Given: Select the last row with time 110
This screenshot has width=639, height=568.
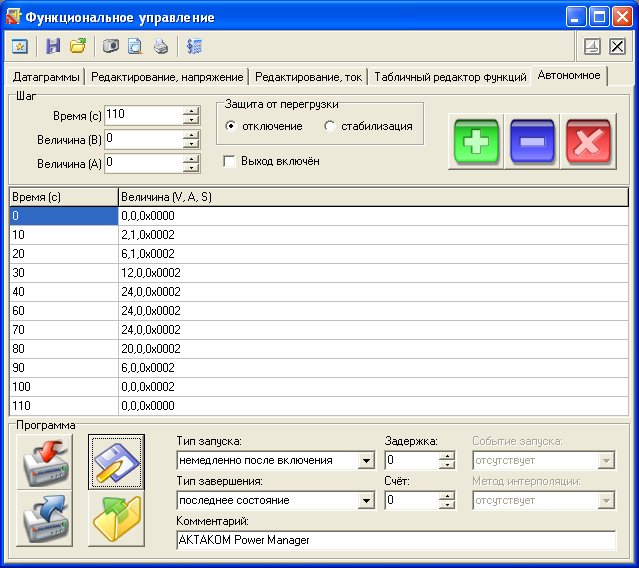Looking at the screenshot, I should click(x=319, y=406).
